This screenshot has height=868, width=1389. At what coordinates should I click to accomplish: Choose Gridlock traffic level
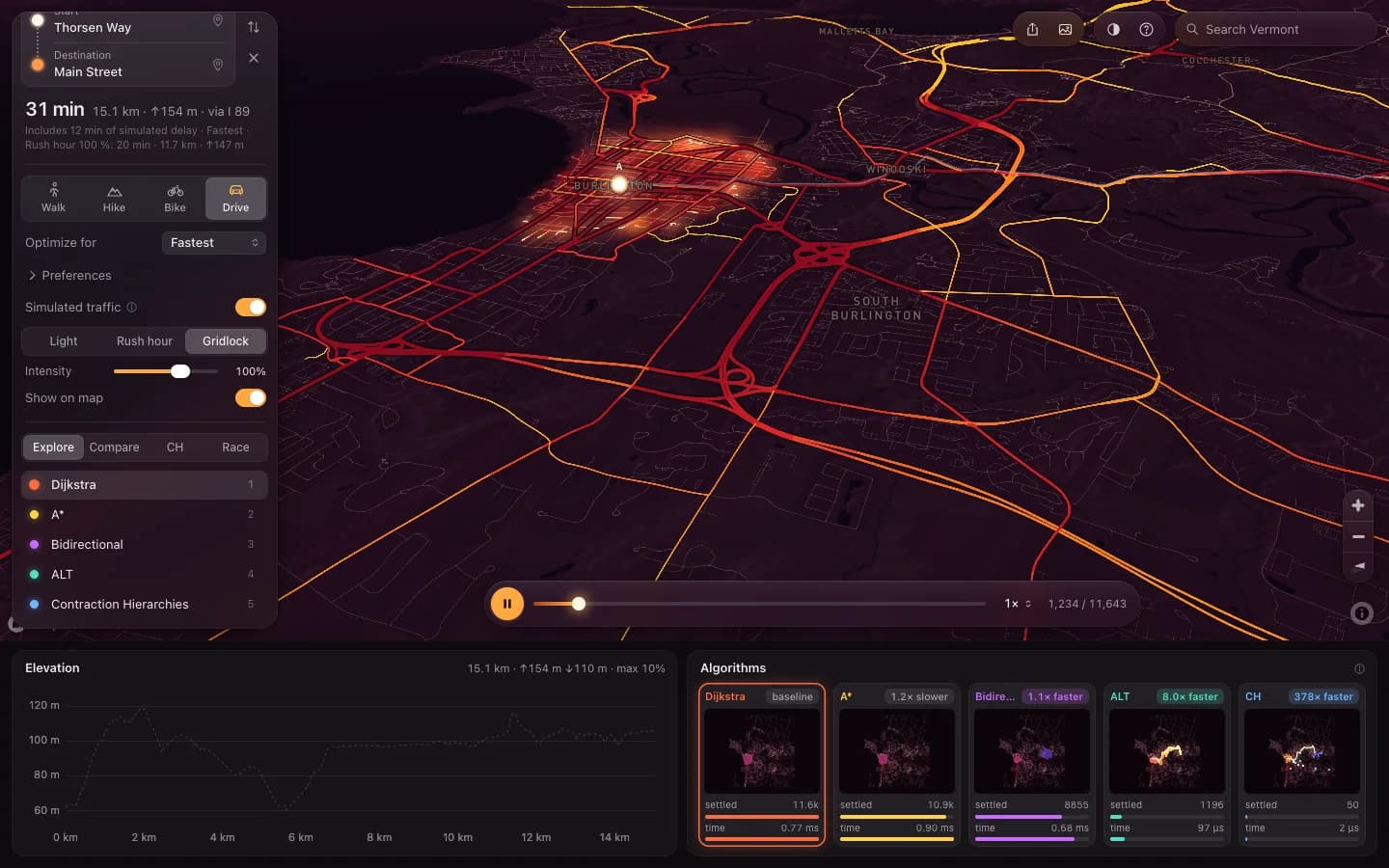click(226, 341)
